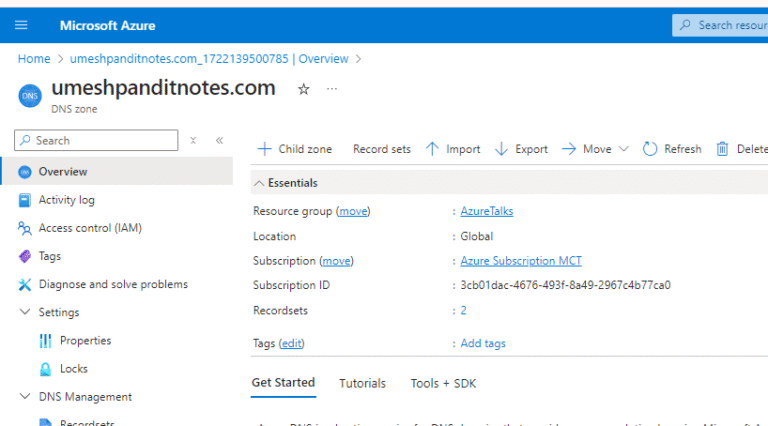This screenshot has height=426, width=768.
Task: Open Diagnose and solve problems
Action: (113, 284)
